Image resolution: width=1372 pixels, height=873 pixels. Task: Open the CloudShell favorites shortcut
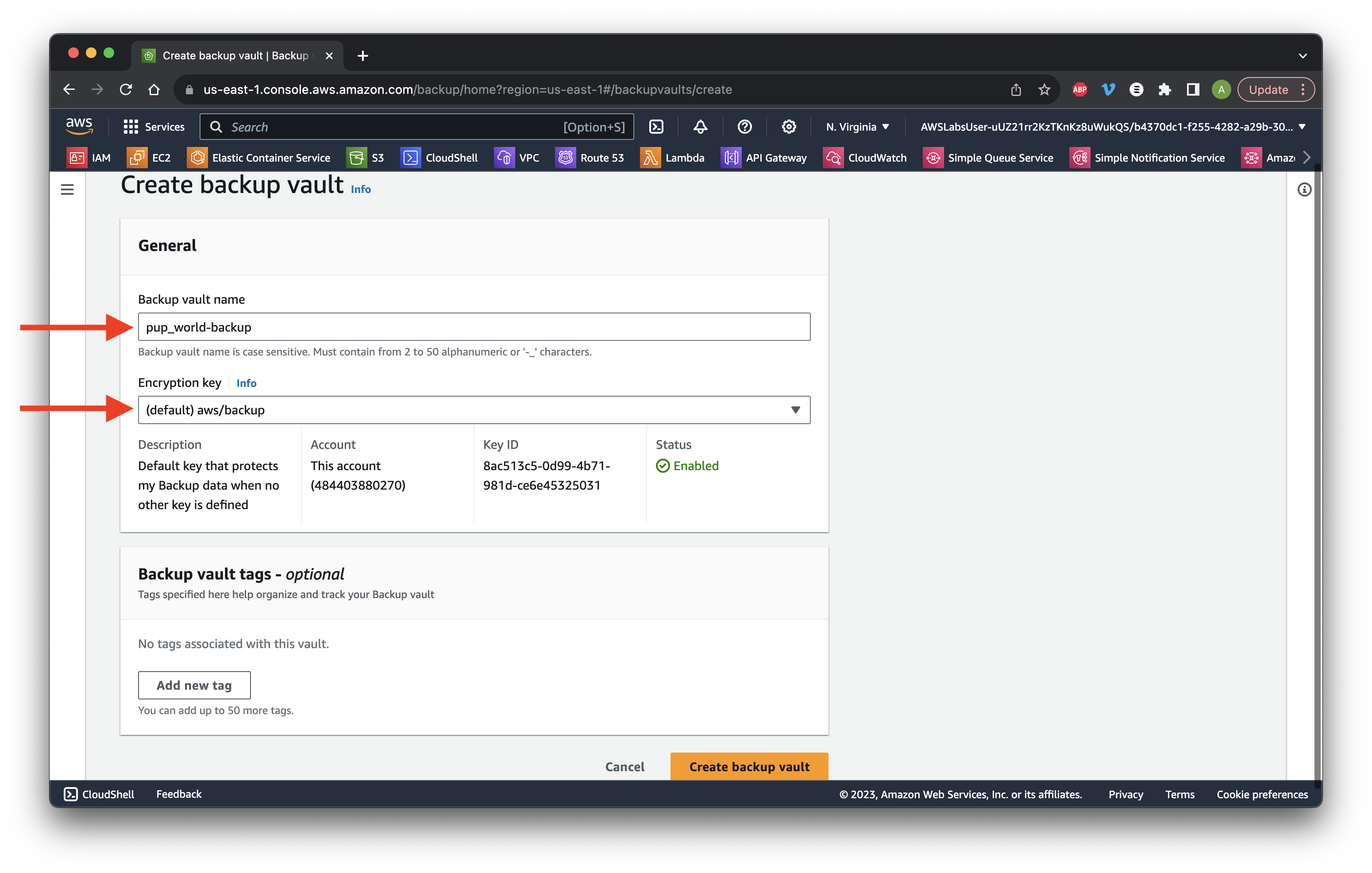coord(439,158)
